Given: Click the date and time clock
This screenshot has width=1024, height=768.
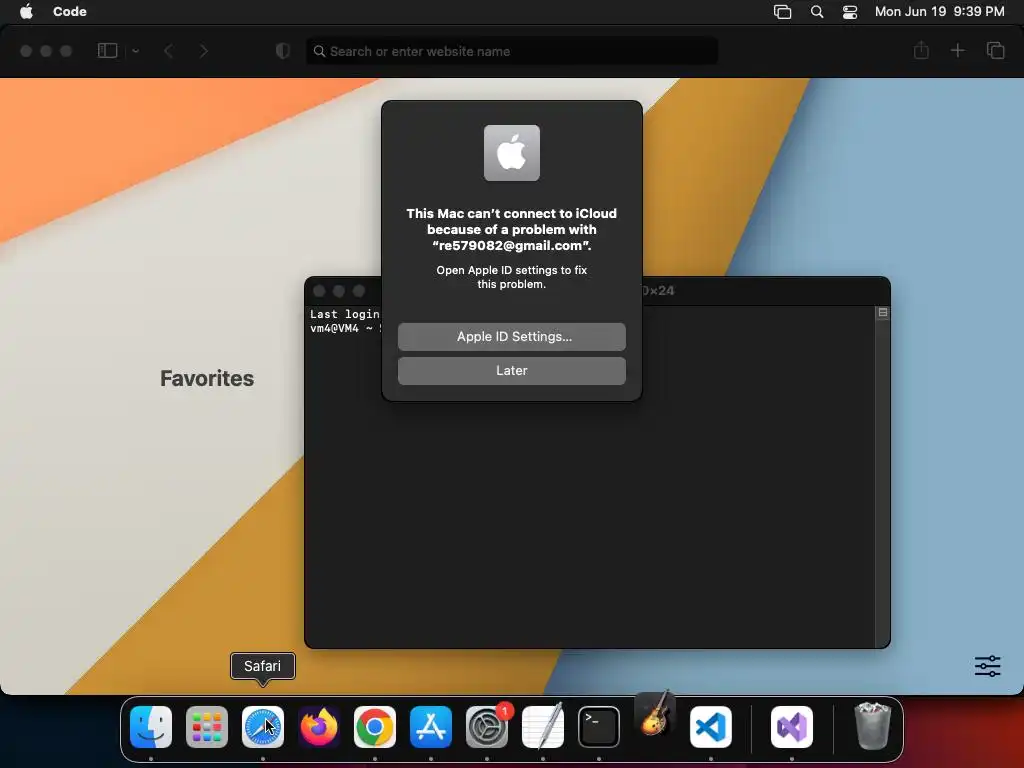Looking at the screenshot, I should 939,11.
